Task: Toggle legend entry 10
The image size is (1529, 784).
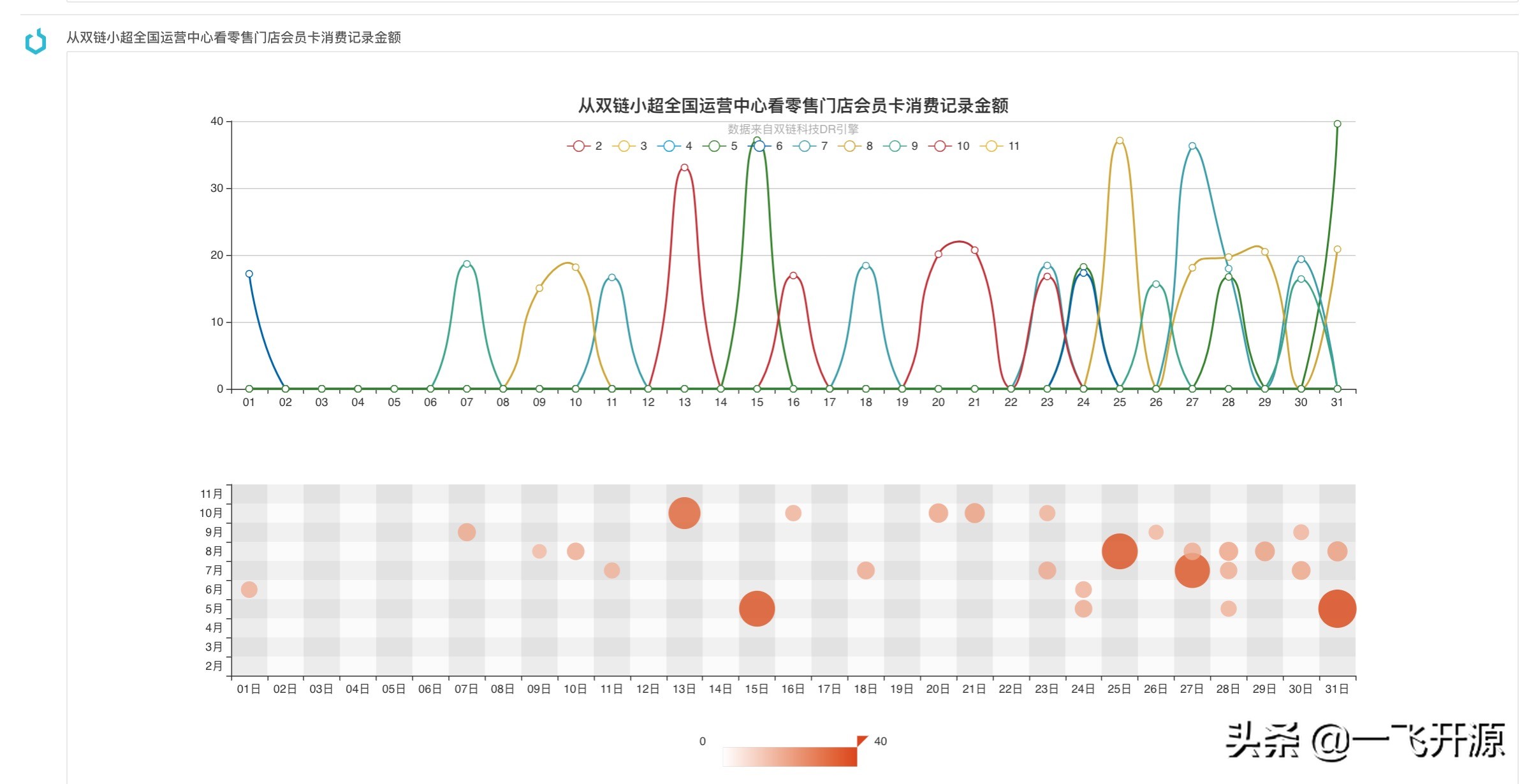Action: tap(940, 146)
